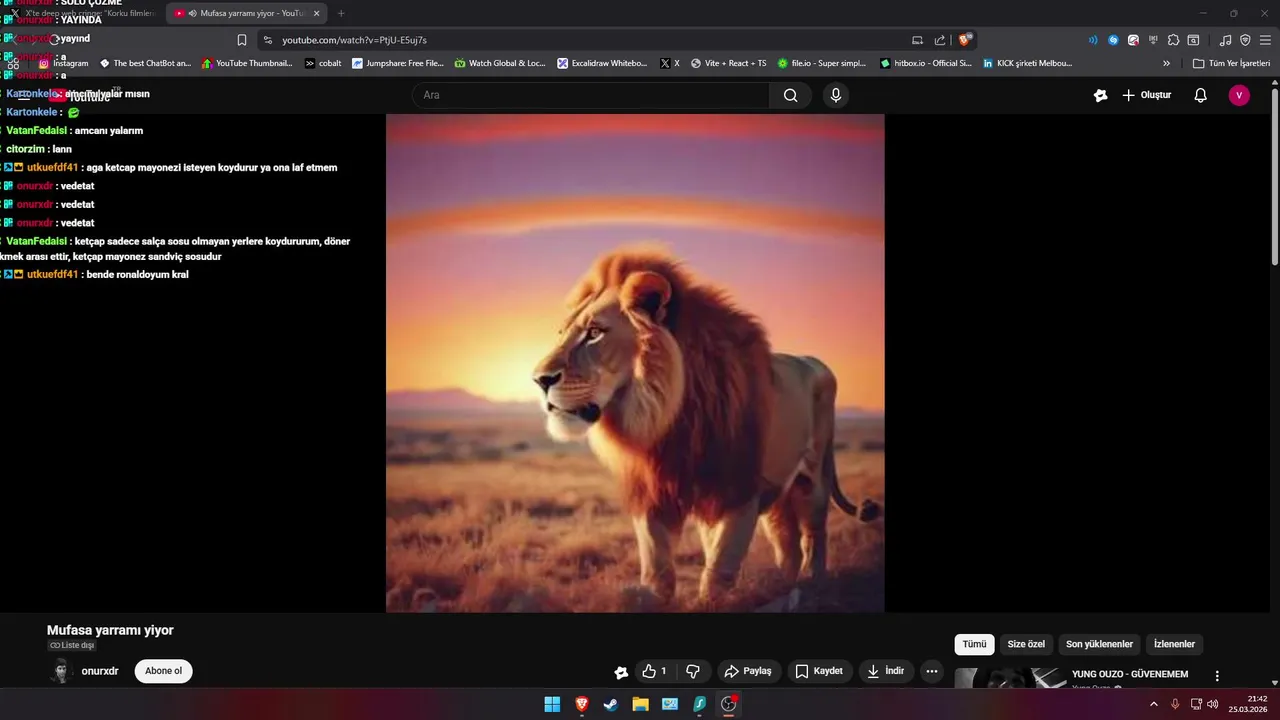Click the Brave VPN shield icon
The width and height of the screenshot is (1280, 720).
pos(1245,40)
